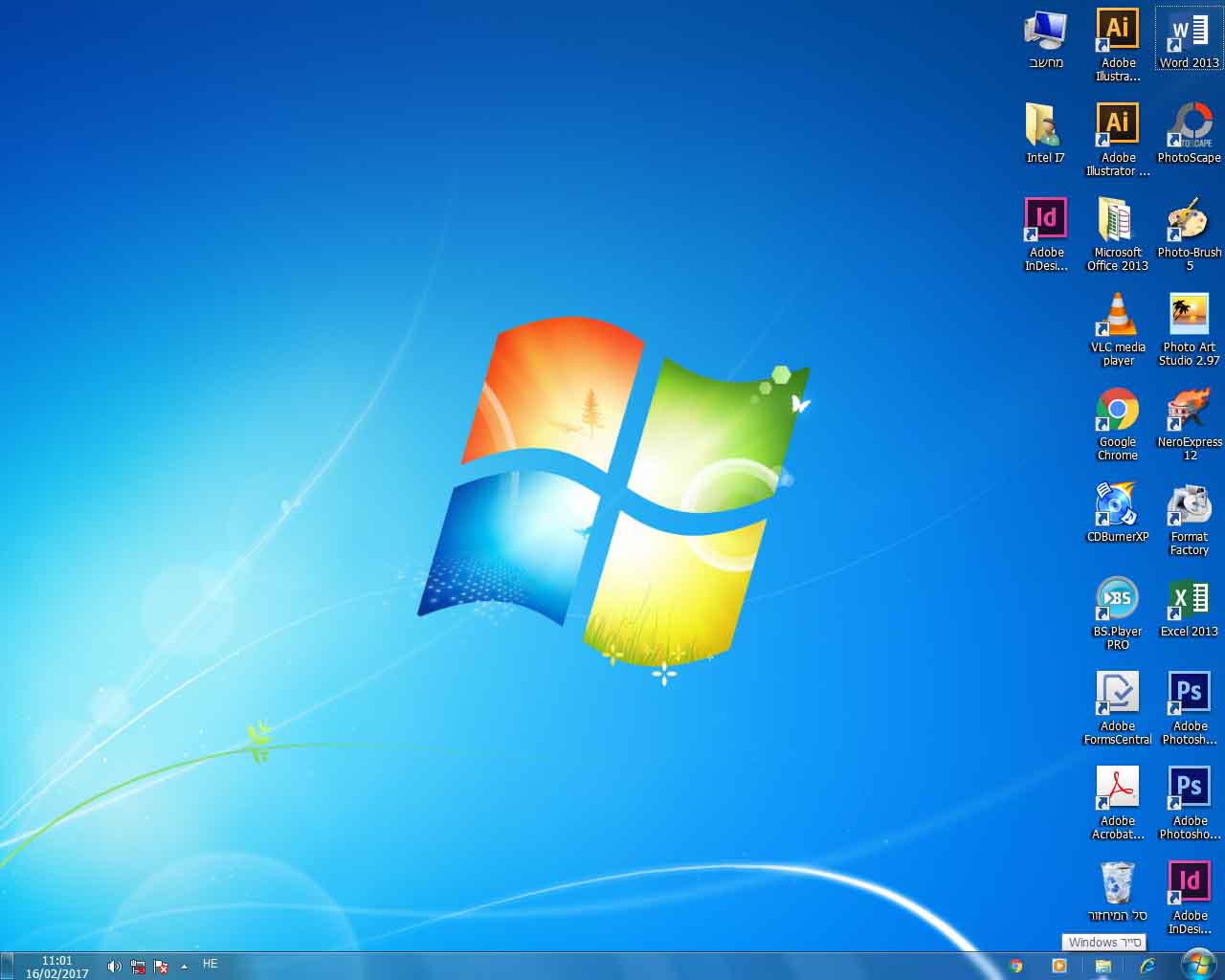Open the network status tray icon
Viewport: 1225px width, 980px height.
(x=138, y=967)
